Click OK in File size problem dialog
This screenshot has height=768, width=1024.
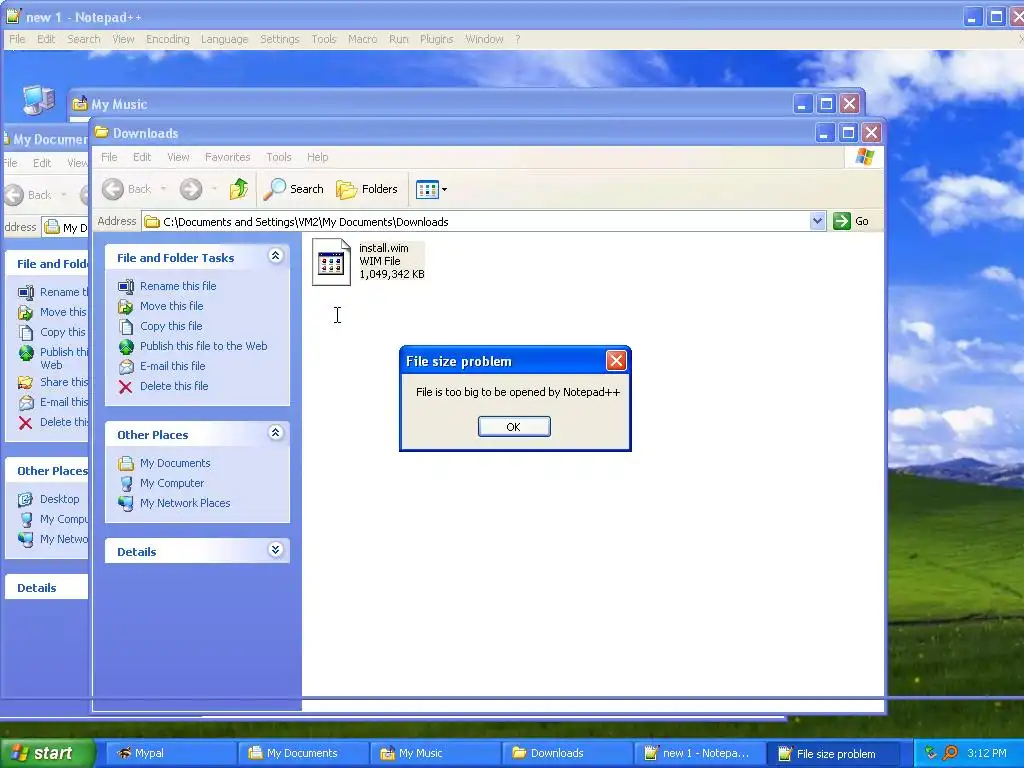(x=514, y=426)
